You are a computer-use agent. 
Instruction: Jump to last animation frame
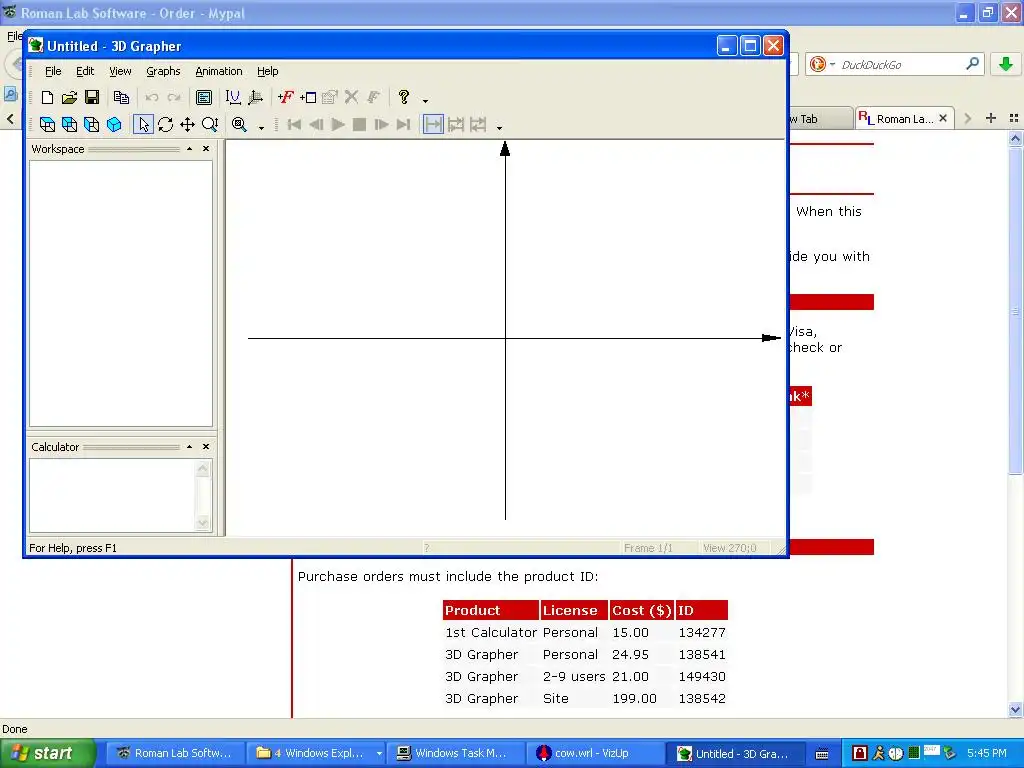(404, 124)
